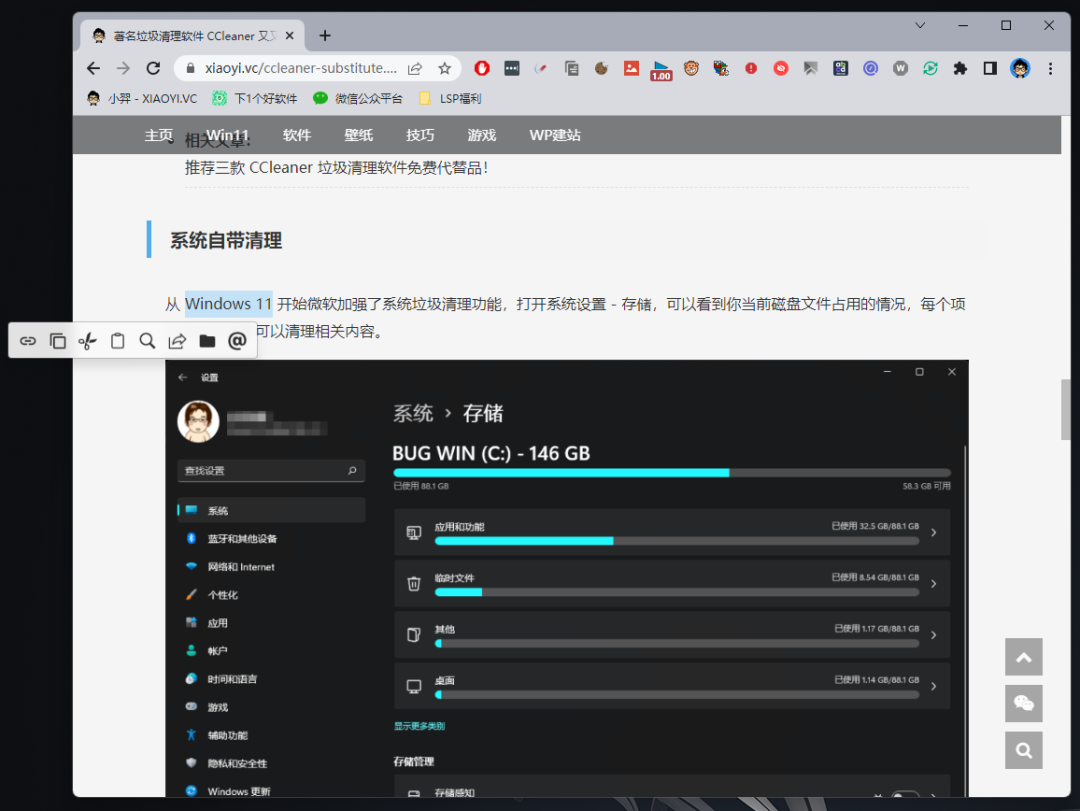Click the 1.00 speed extension icon

coord(661,70)
